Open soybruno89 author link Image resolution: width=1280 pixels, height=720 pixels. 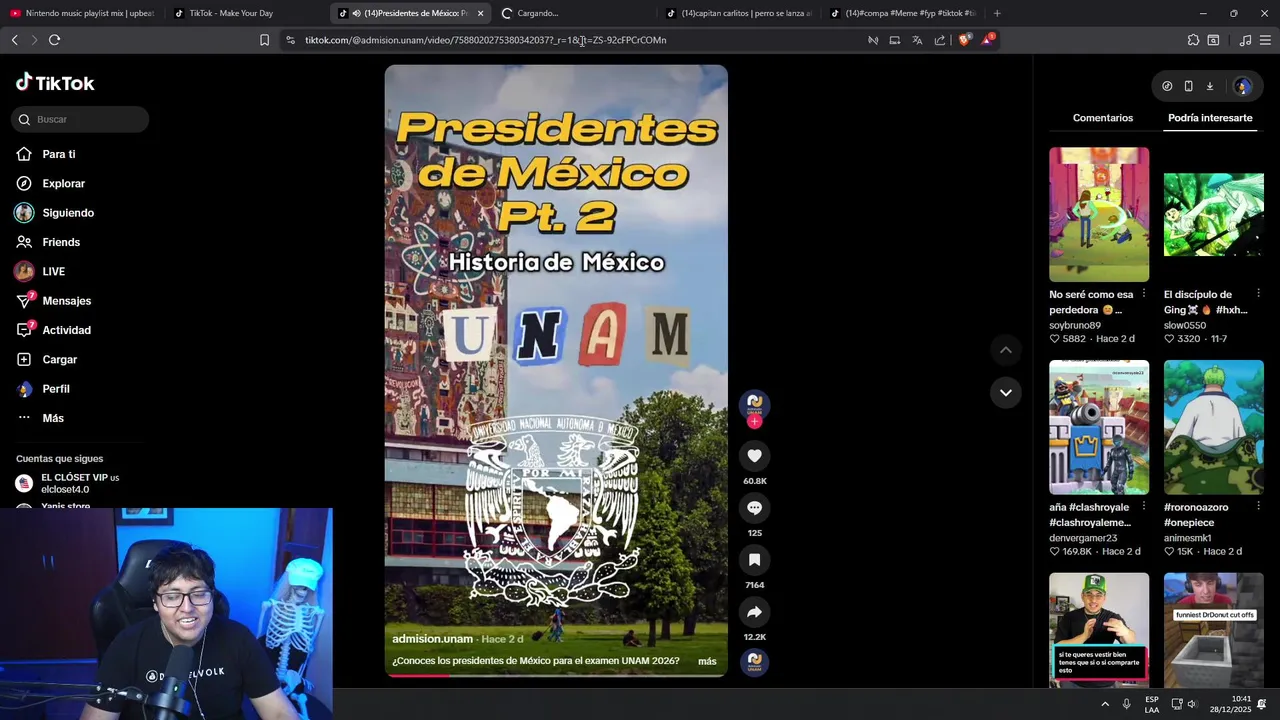[1075, 325]
